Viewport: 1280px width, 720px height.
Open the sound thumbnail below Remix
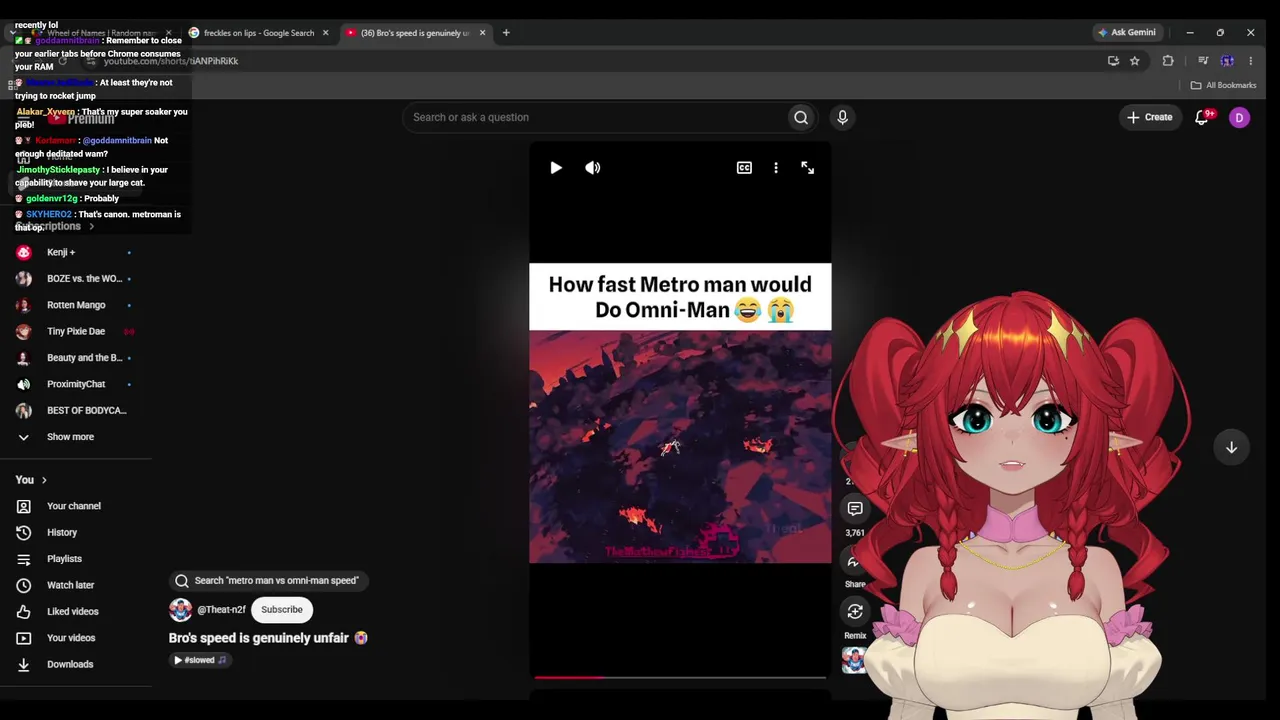pos(854,660)
